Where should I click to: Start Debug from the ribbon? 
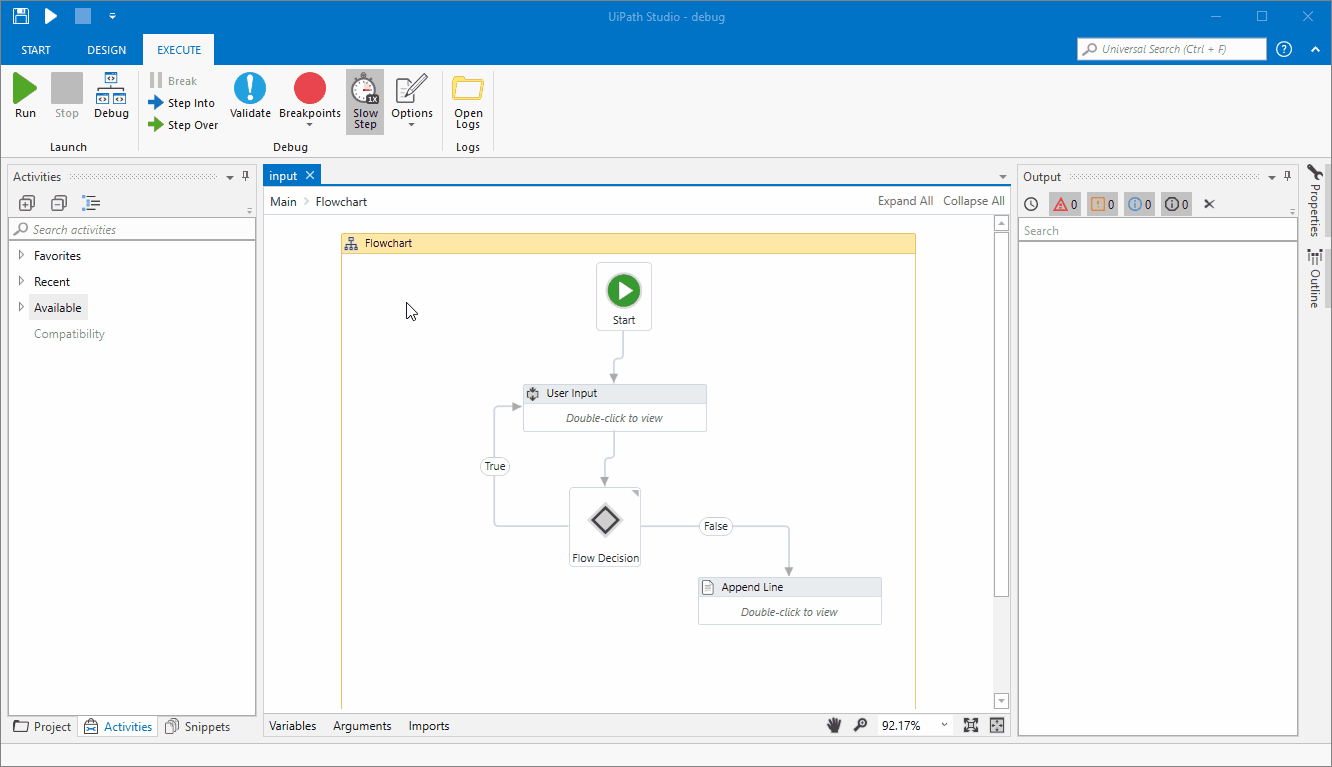click(111, 97)
